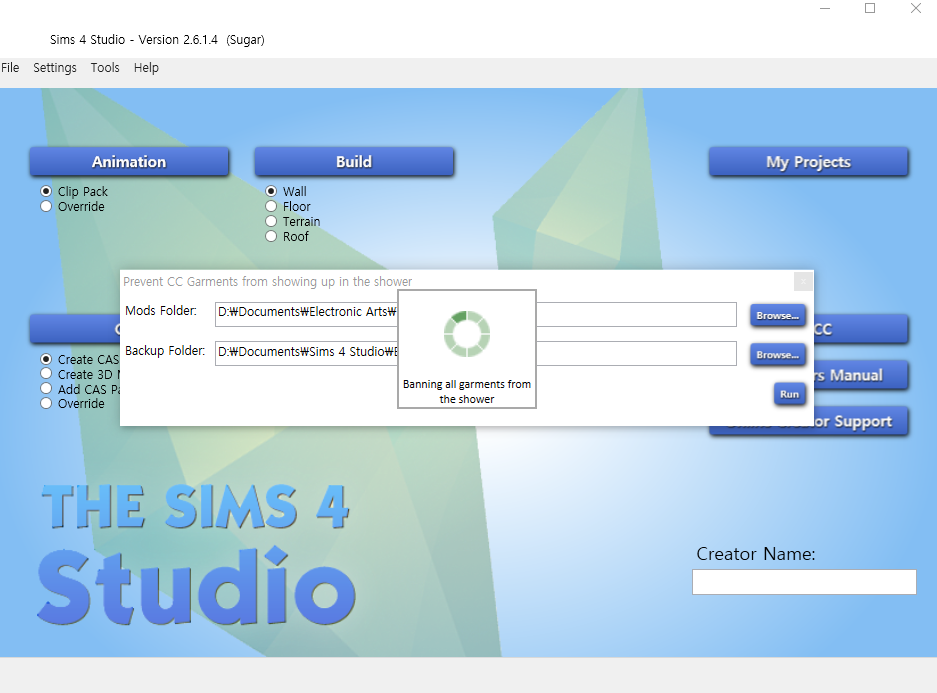Viewport: 937px width, 693px height.
Task: Click the Animation button
Action: (129, 162)
